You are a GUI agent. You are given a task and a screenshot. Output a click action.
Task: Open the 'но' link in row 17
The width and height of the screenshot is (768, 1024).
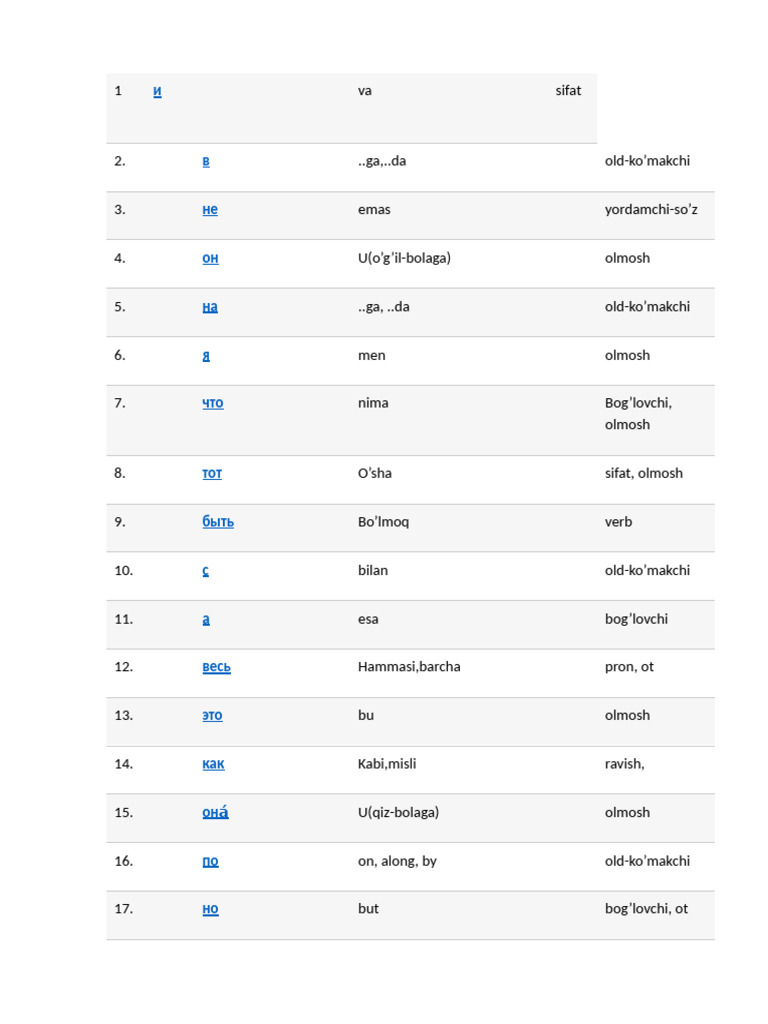tap(210, 909)
